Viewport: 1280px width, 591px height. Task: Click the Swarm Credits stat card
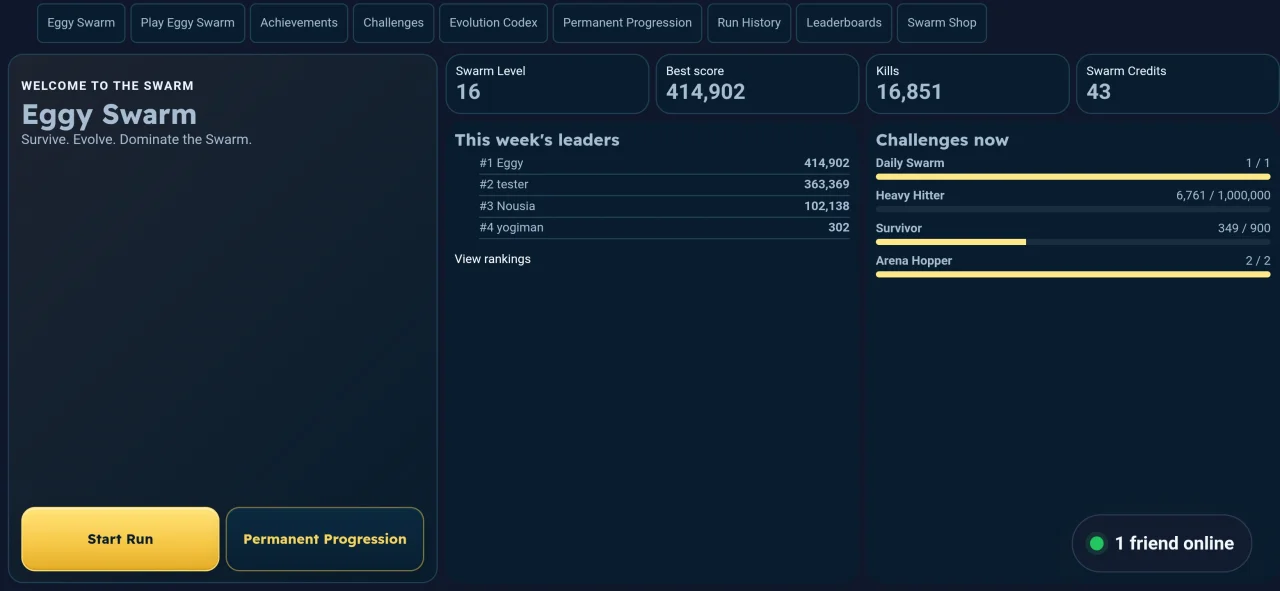tap(1177, 84)
